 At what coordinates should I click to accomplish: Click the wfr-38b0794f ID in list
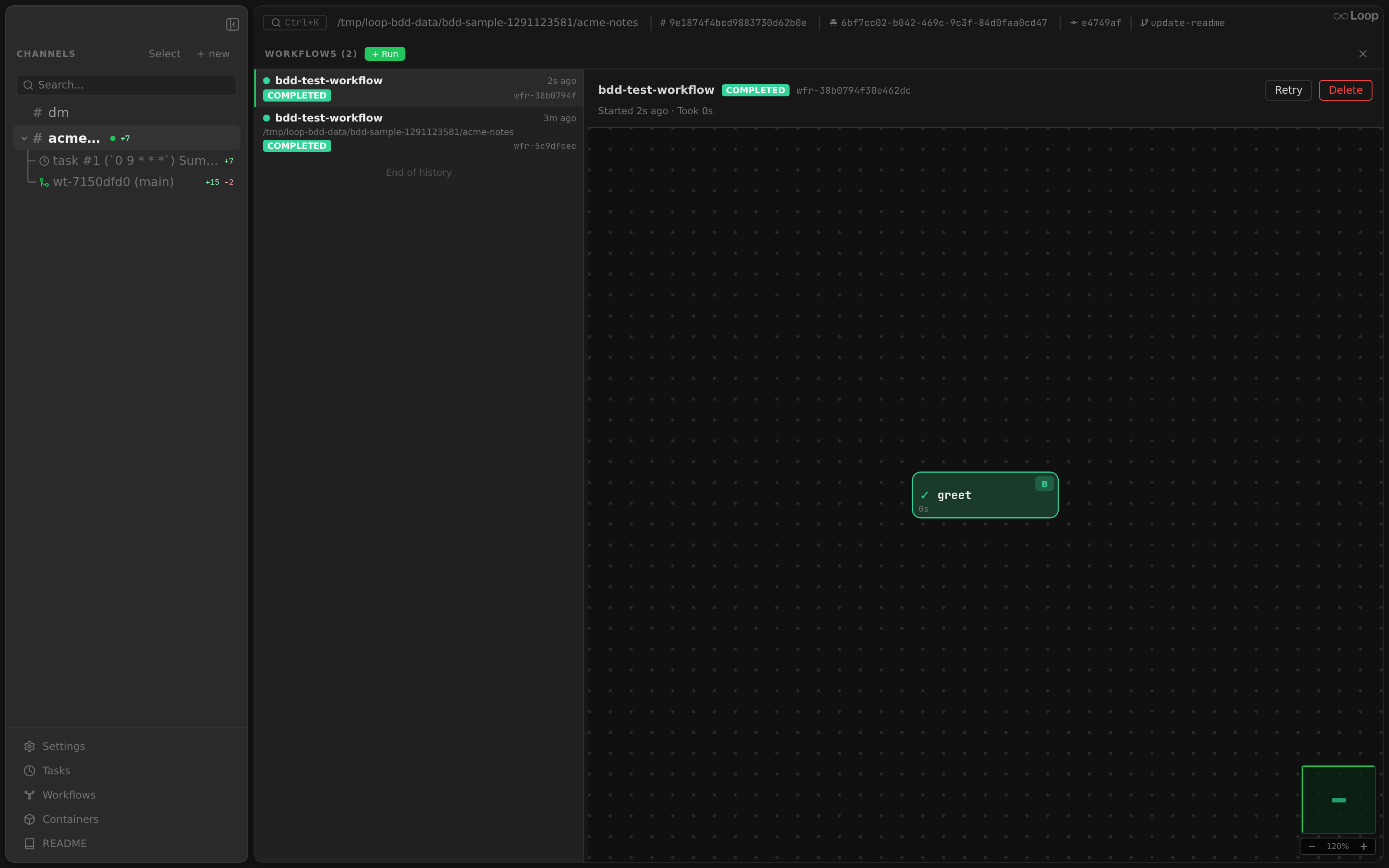pyautogui.click(x=545, y=96)
